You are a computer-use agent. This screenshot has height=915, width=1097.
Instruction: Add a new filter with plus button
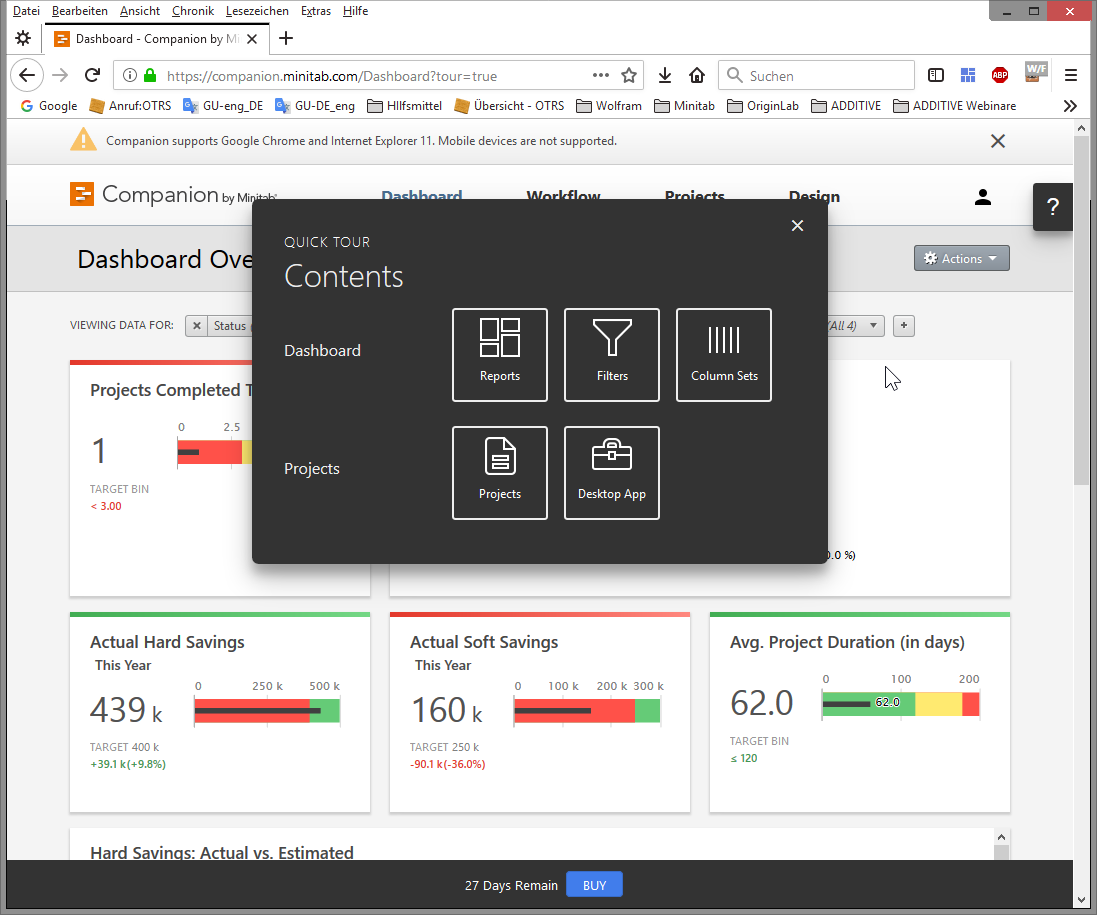[x=904, y=326]
